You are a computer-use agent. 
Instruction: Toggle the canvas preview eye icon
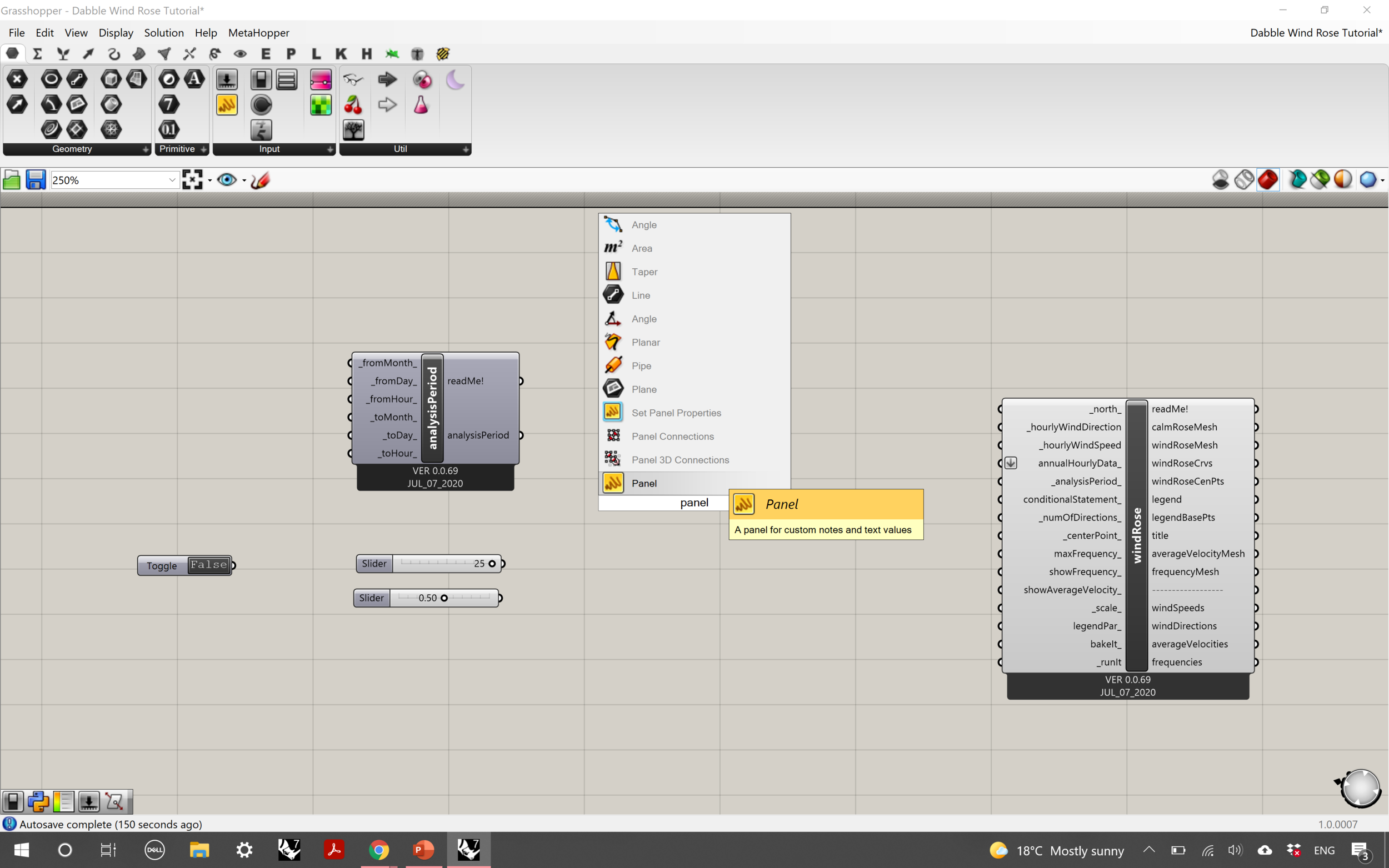click(227, 180)
